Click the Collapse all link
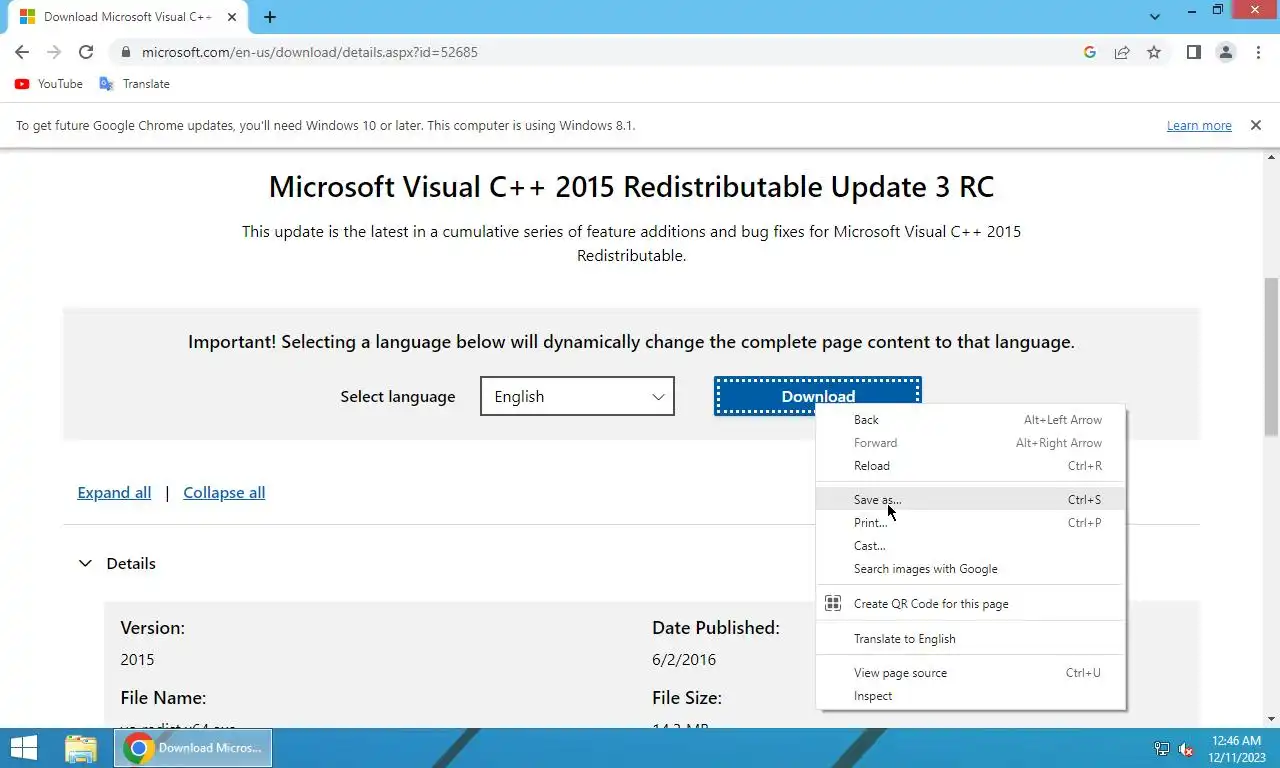This screenshot has height=768, width=1280. [x=224, y=492]
